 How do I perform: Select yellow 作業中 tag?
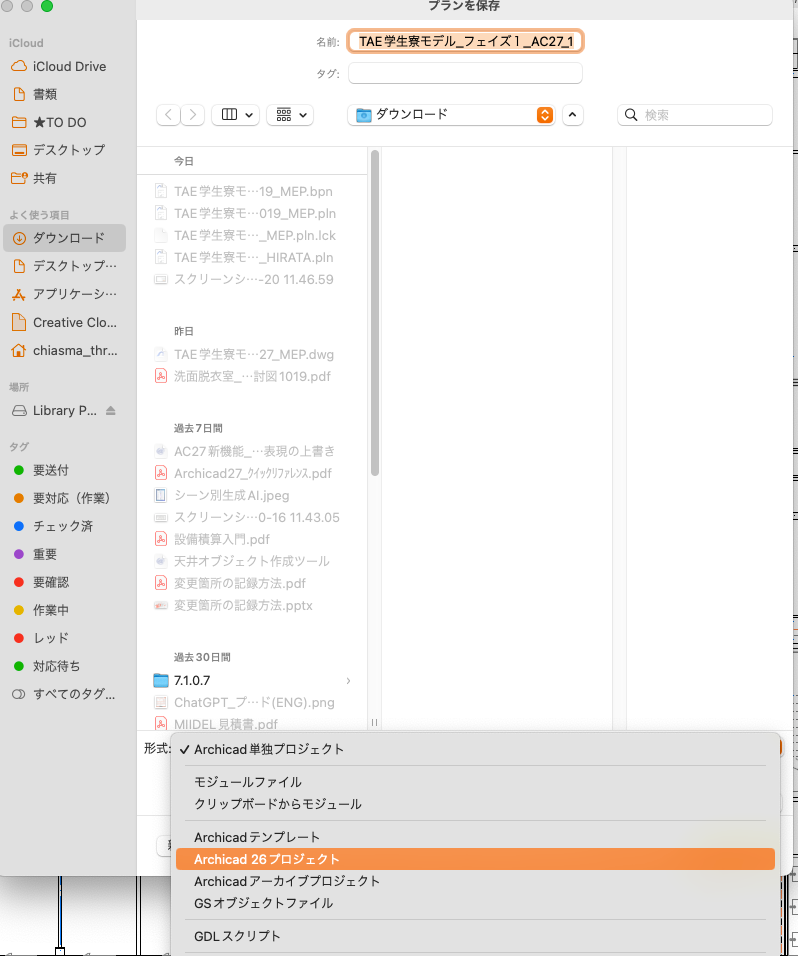[64, 610]
